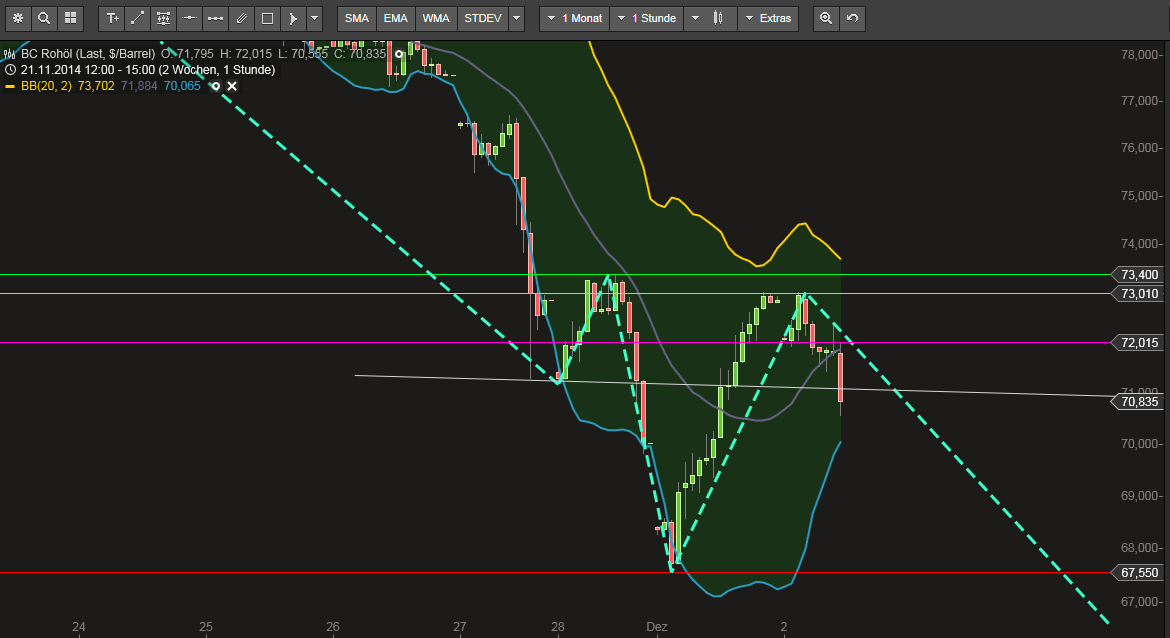Click the lower band value 70,065
The image size is (1170, 638).
(182, 86)
